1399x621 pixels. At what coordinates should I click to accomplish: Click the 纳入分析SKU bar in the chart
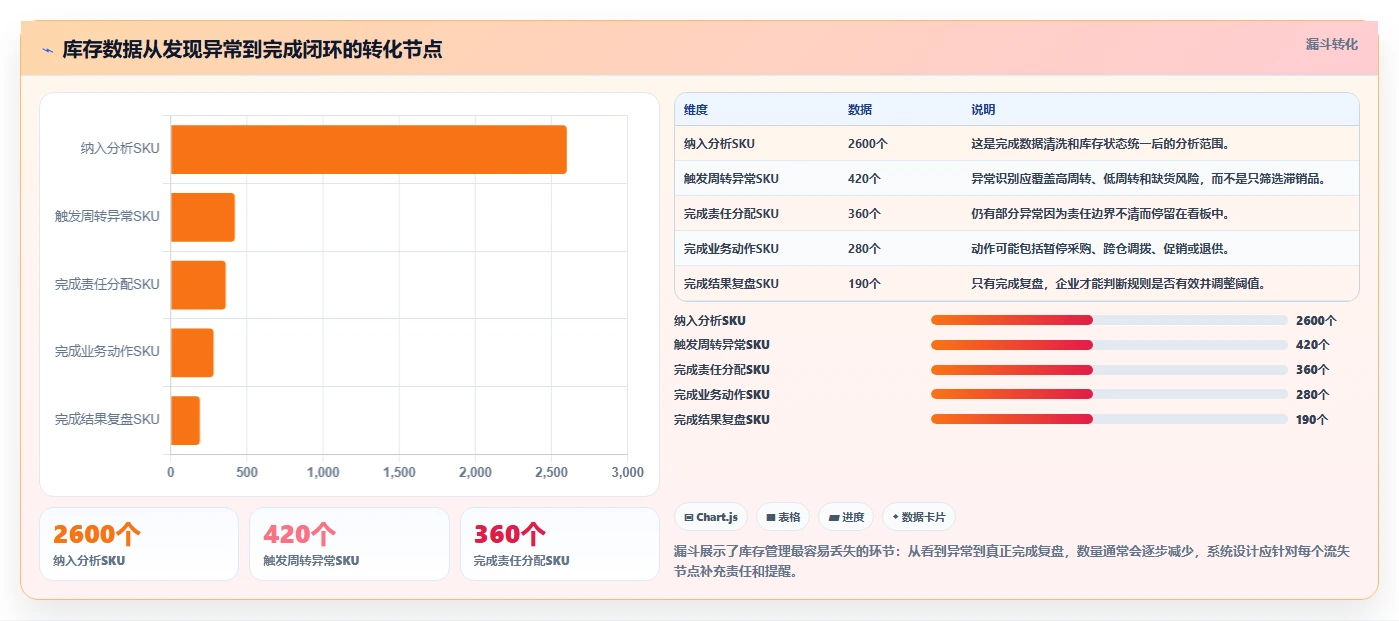(369, 149)
